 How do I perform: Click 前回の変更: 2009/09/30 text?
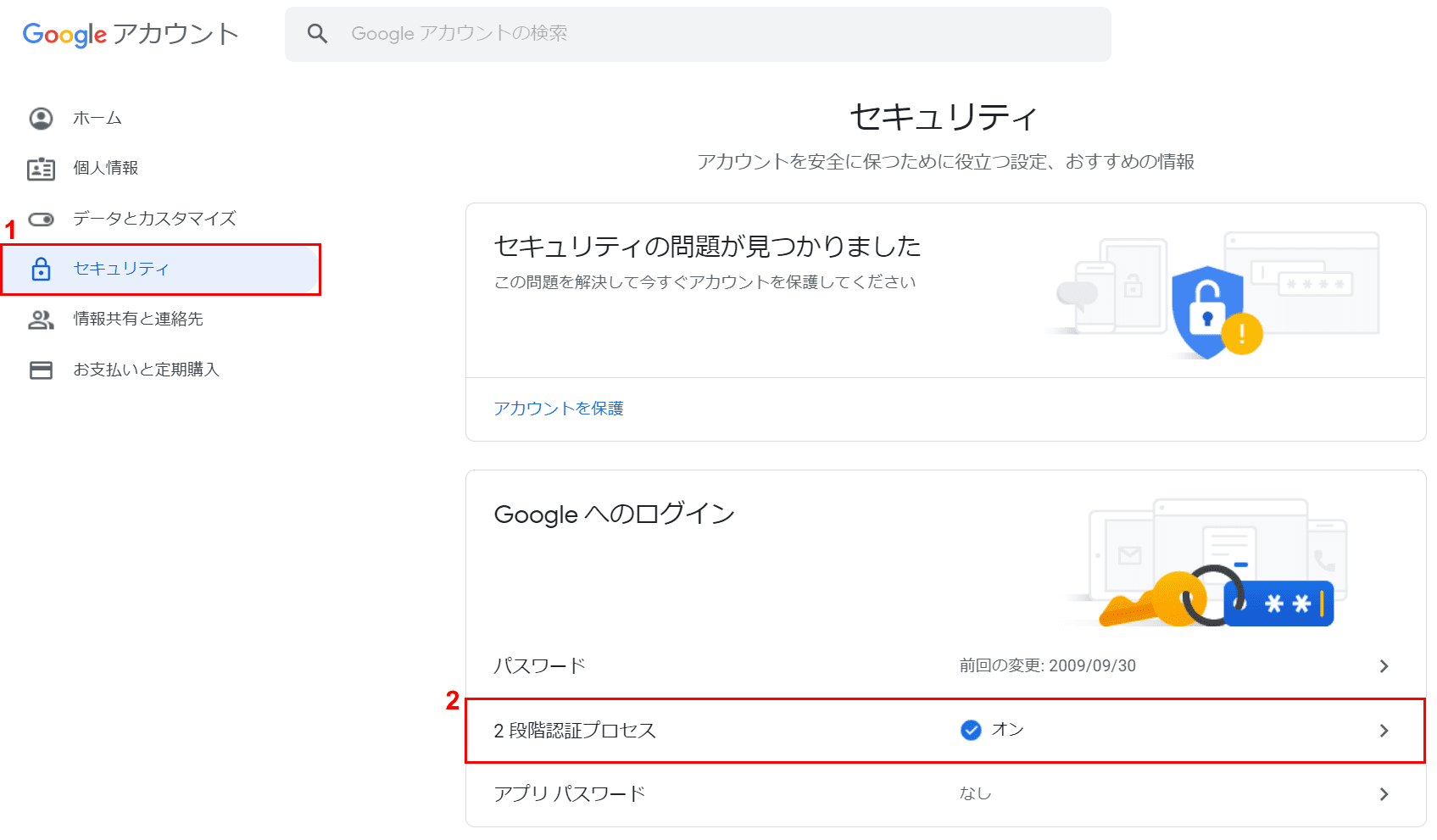click(1047, 666)
